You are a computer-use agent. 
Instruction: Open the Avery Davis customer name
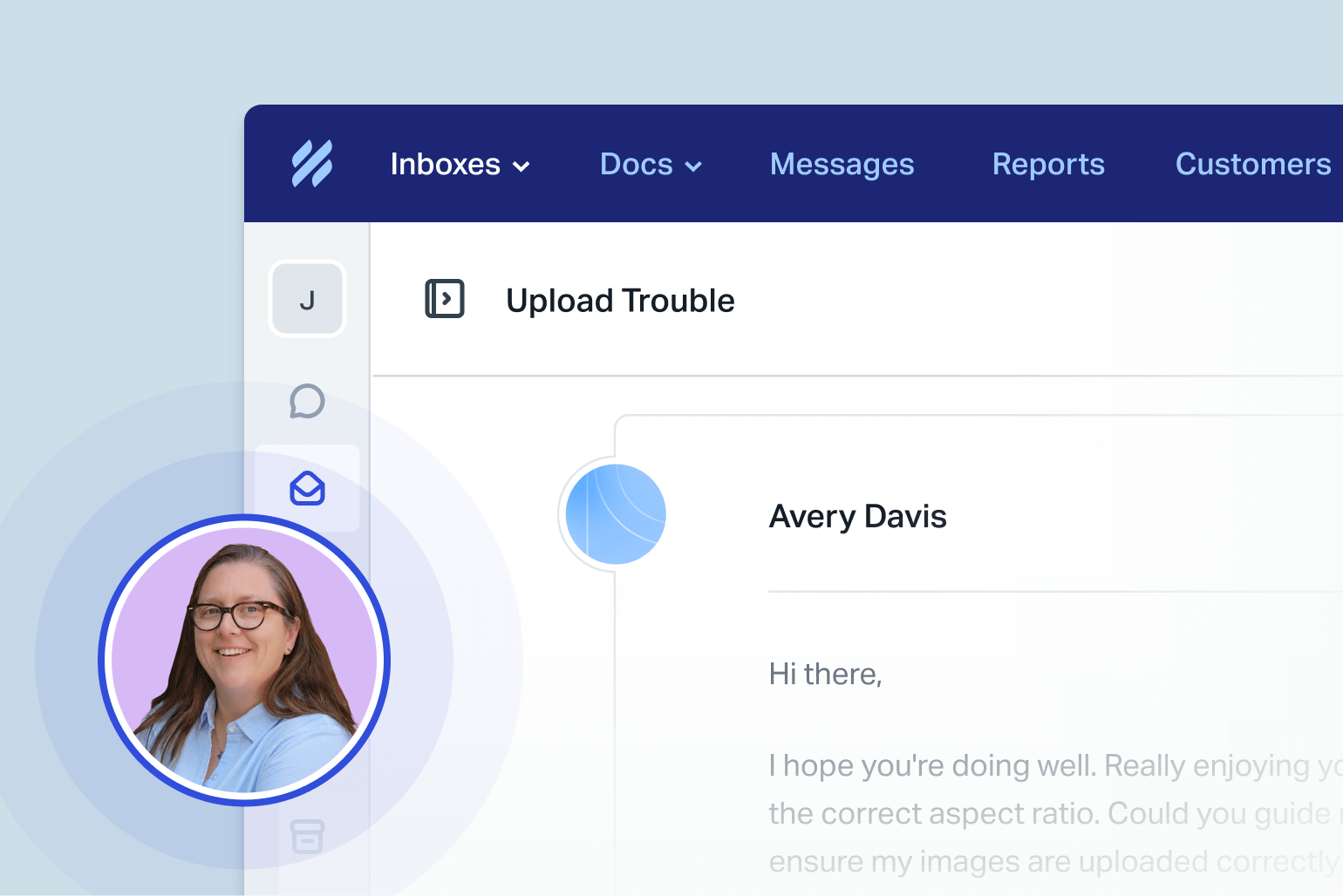857,517
